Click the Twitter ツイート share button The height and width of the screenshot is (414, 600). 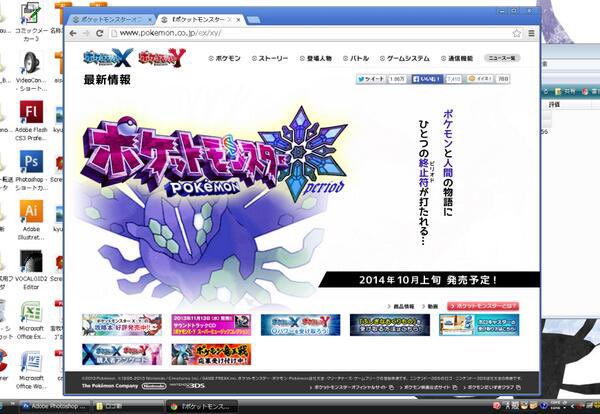click(370, 79)
